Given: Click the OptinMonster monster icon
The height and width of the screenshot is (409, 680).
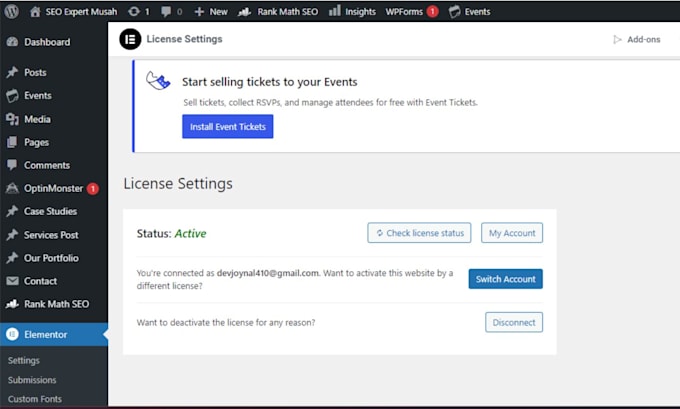Looking at the screenshot, I should [12, 188].
